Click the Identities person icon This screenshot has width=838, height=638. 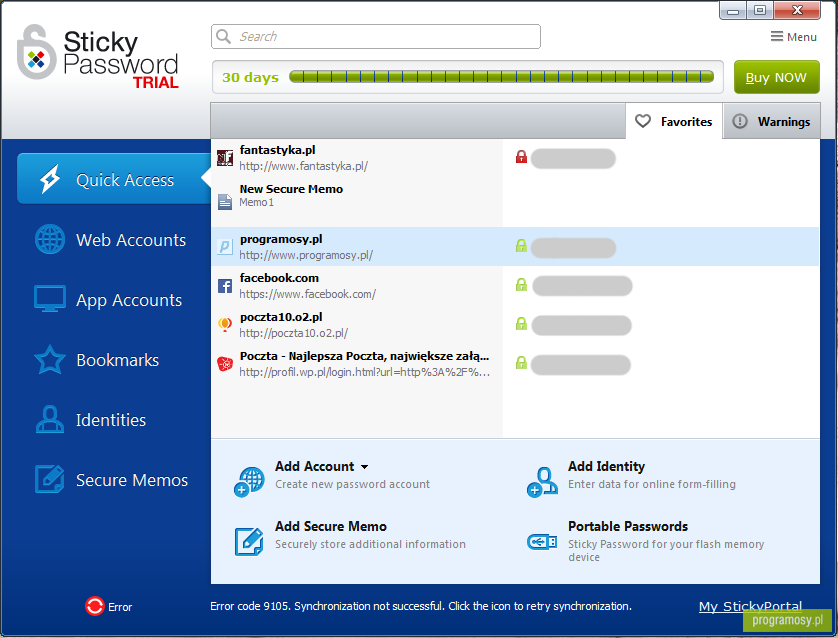pos(50,419)
